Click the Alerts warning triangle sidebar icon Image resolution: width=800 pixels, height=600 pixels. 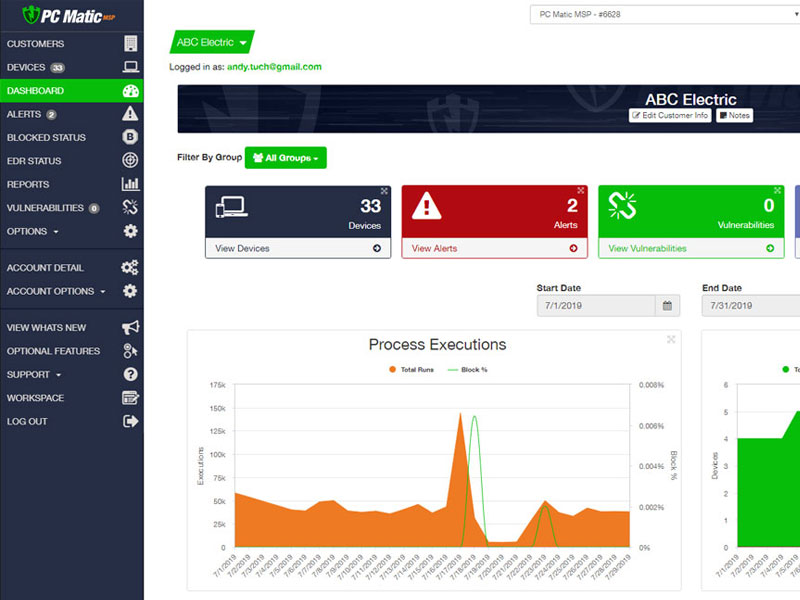pyautogui.click(x=130, y=113)
